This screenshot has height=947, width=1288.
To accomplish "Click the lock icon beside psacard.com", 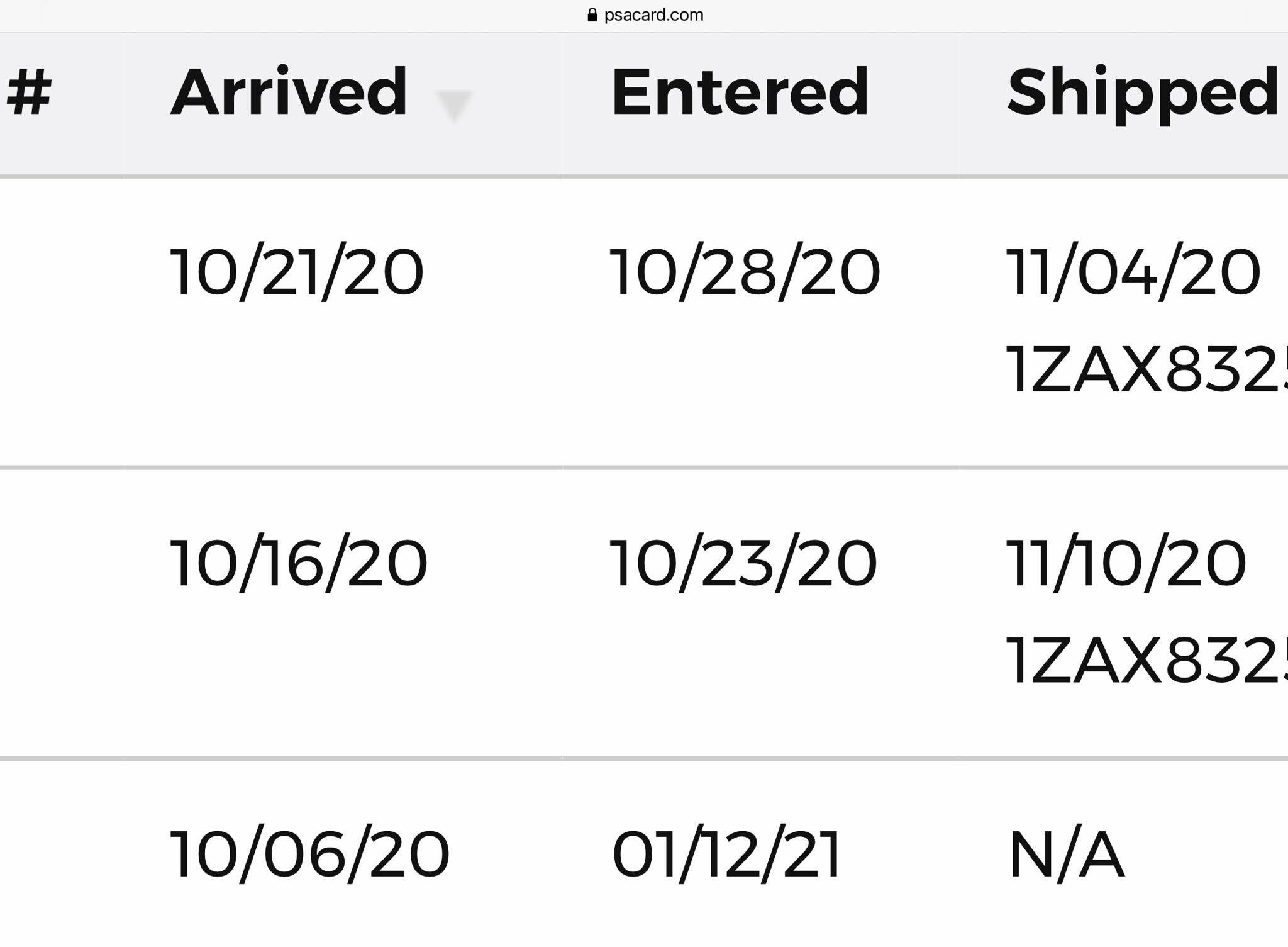I will (592, 15).
